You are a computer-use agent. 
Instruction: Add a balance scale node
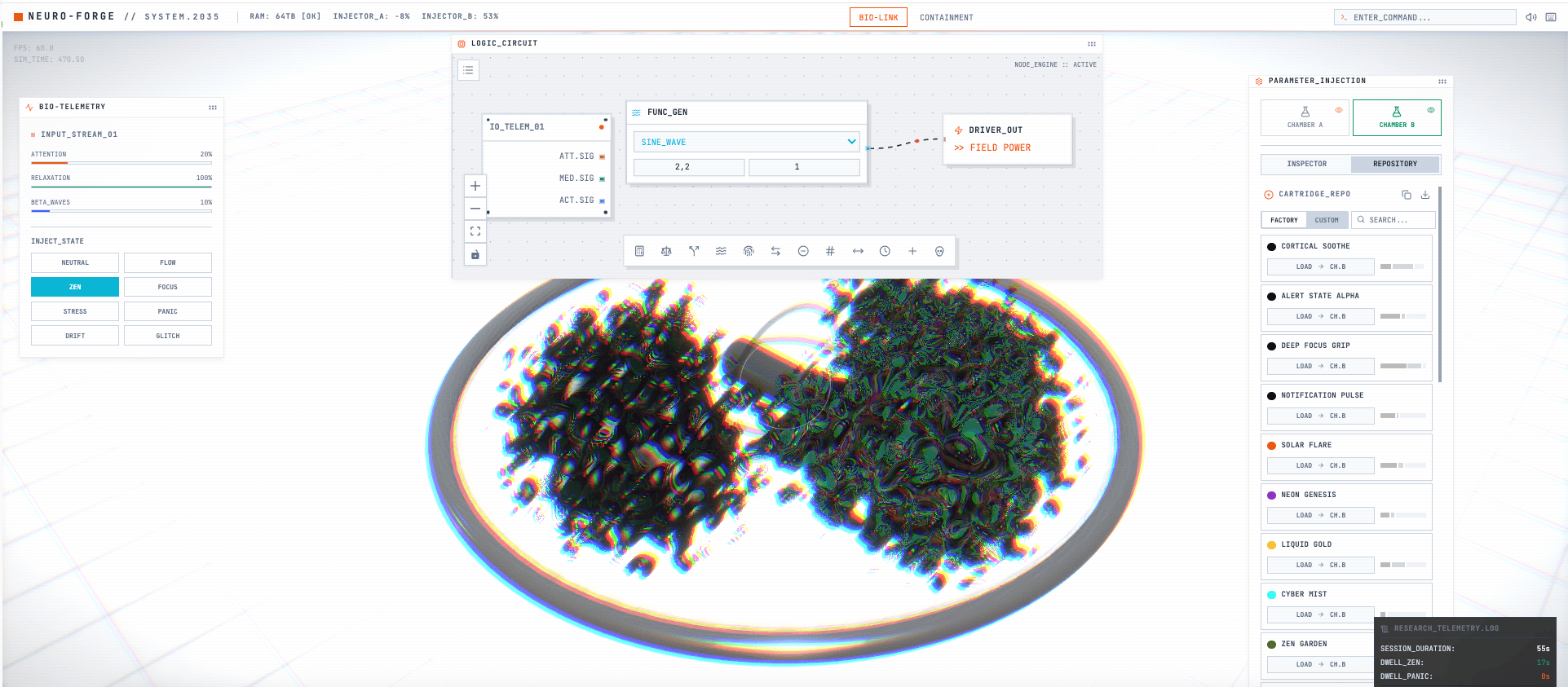click(666, 251)
